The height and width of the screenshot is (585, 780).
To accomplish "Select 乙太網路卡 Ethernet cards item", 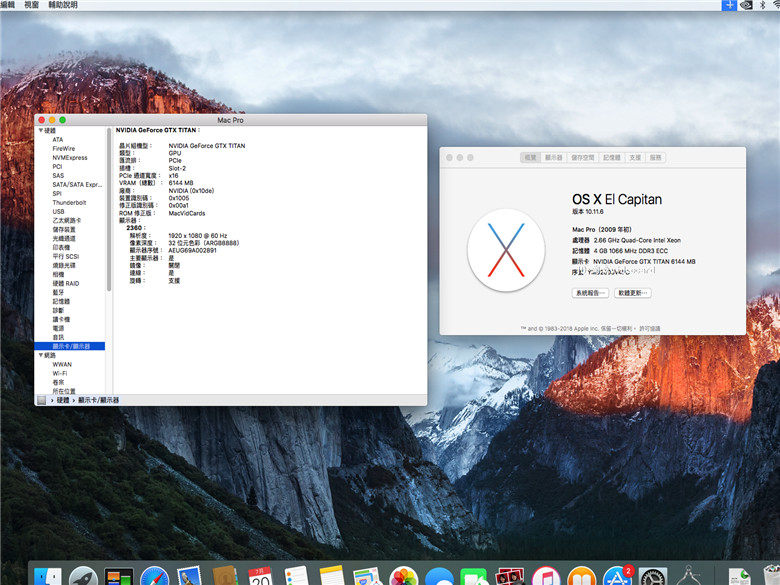I will [67, 220].
